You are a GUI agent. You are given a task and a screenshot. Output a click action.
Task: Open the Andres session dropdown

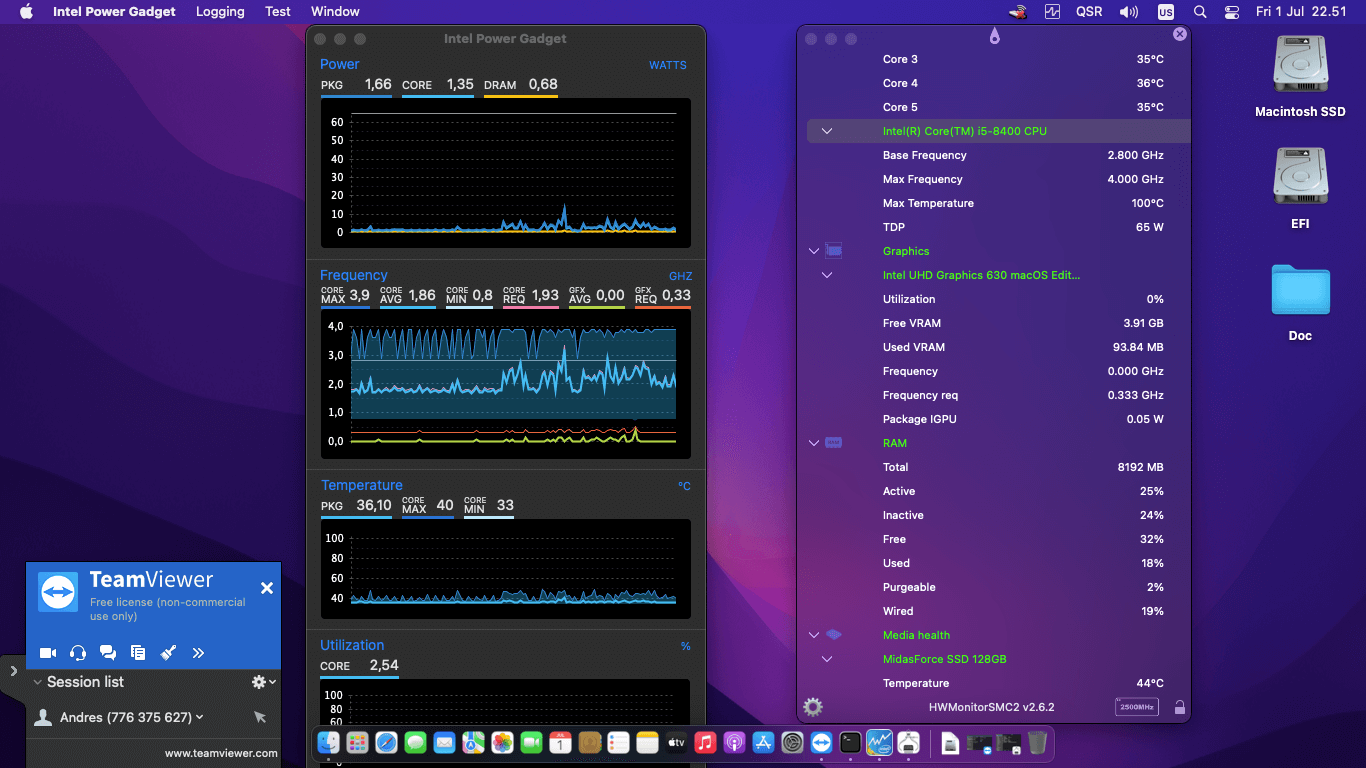[x=200, y=717]
